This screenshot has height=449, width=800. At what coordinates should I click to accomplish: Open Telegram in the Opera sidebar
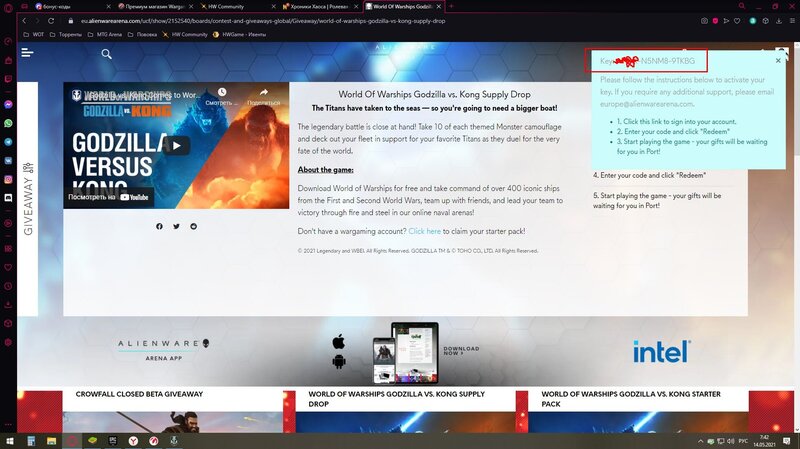point(8,142)
